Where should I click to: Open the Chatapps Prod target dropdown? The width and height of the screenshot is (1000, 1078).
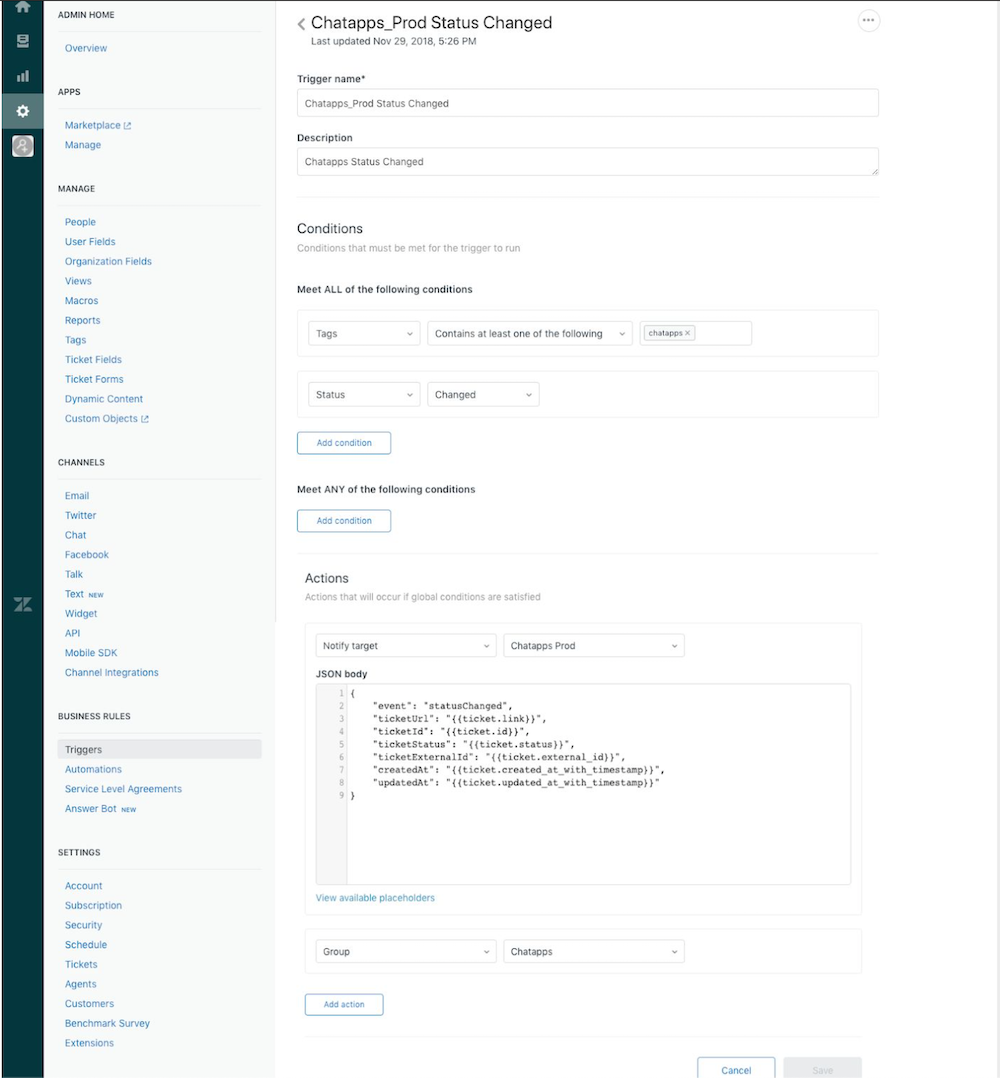point(594,646)
